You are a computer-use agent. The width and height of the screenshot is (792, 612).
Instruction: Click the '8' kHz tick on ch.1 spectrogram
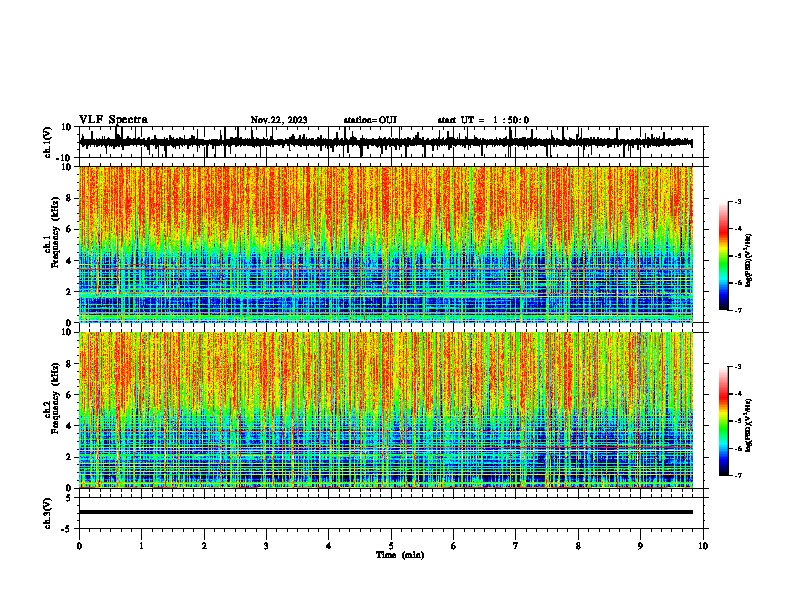[x=70, y=198]
